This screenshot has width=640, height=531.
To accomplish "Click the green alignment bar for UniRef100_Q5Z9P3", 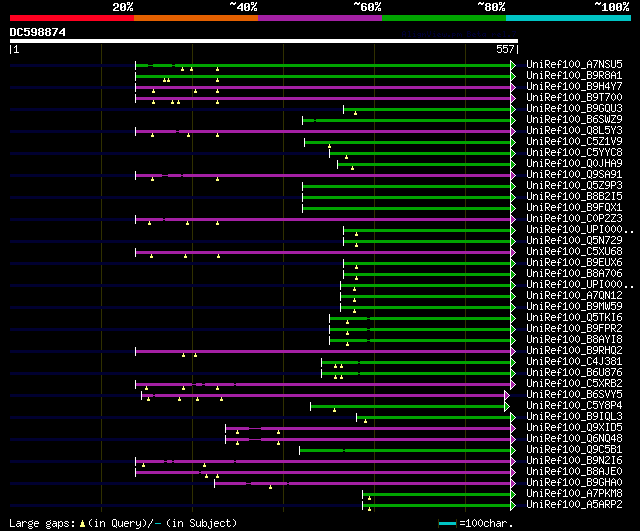I will pos(407,187).
